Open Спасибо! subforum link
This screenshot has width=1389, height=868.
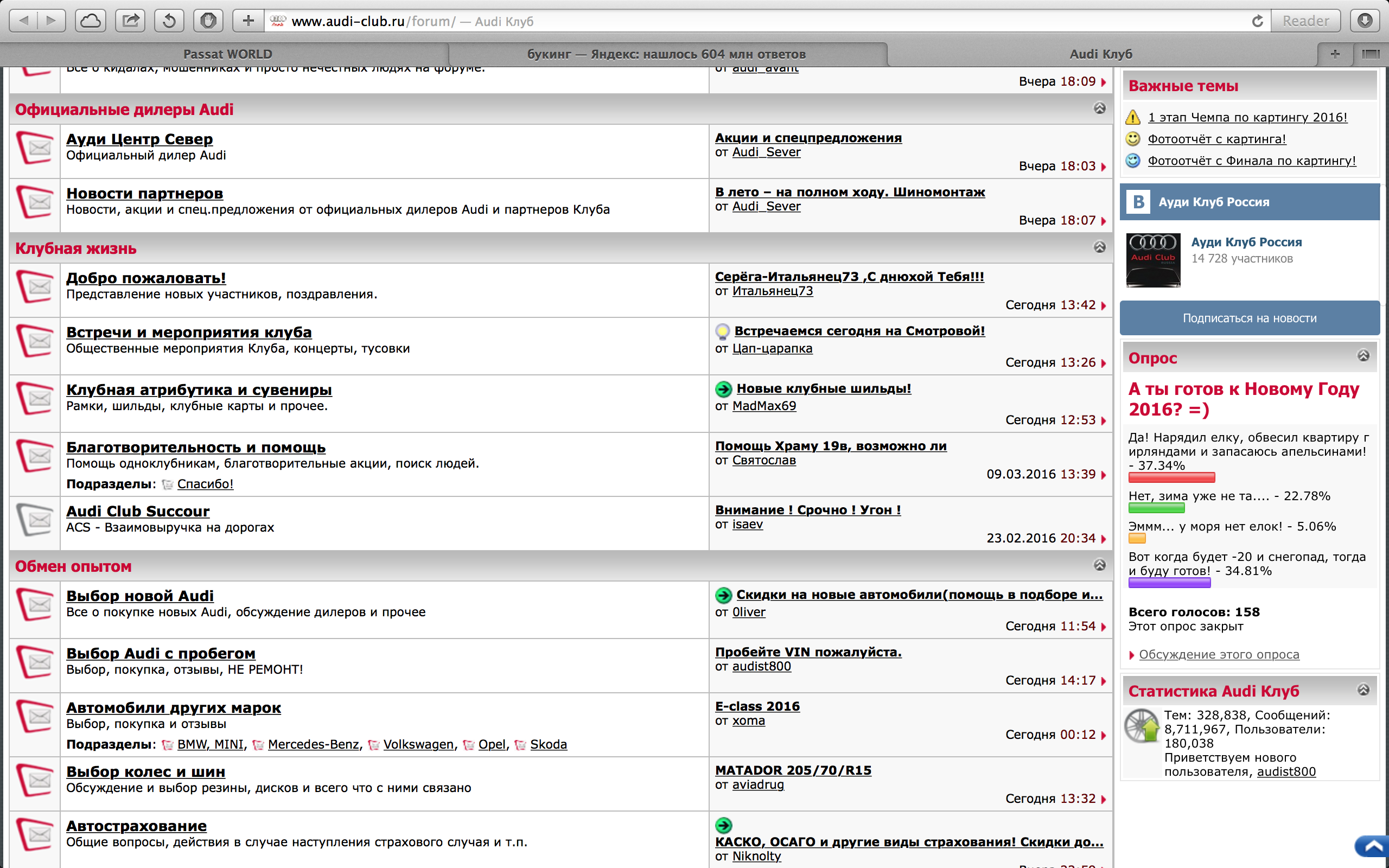pos(205,484)
